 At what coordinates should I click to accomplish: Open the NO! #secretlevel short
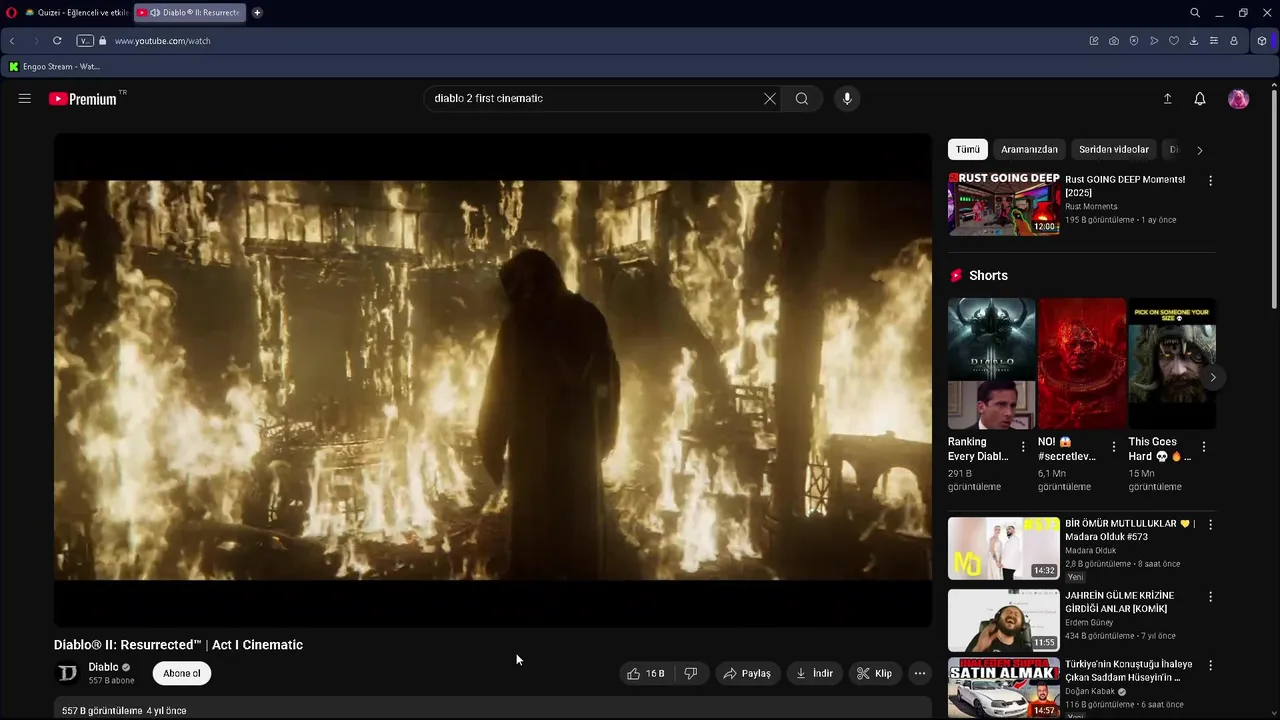coord(1082,364)
